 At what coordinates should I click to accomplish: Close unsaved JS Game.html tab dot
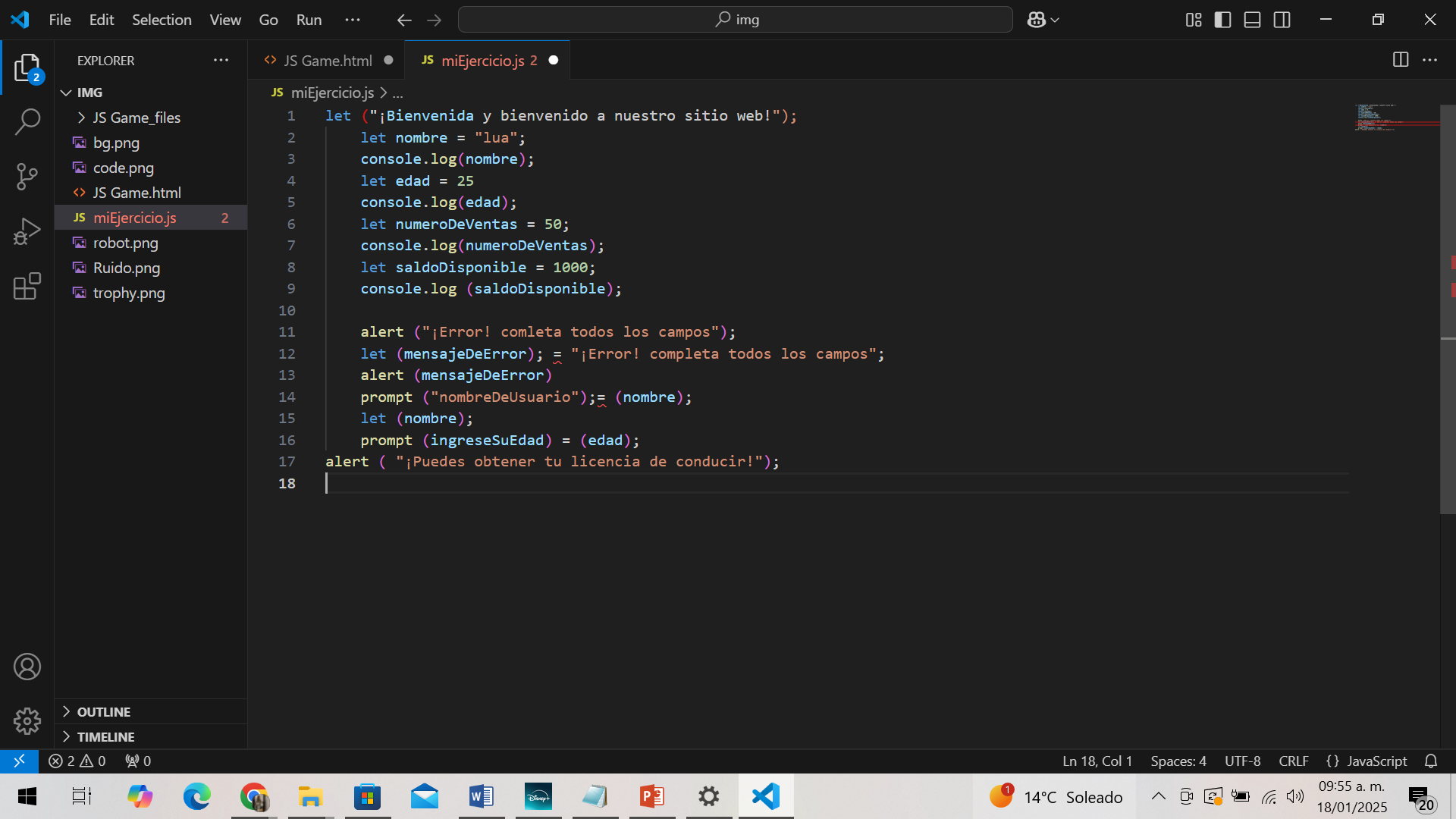388,60
